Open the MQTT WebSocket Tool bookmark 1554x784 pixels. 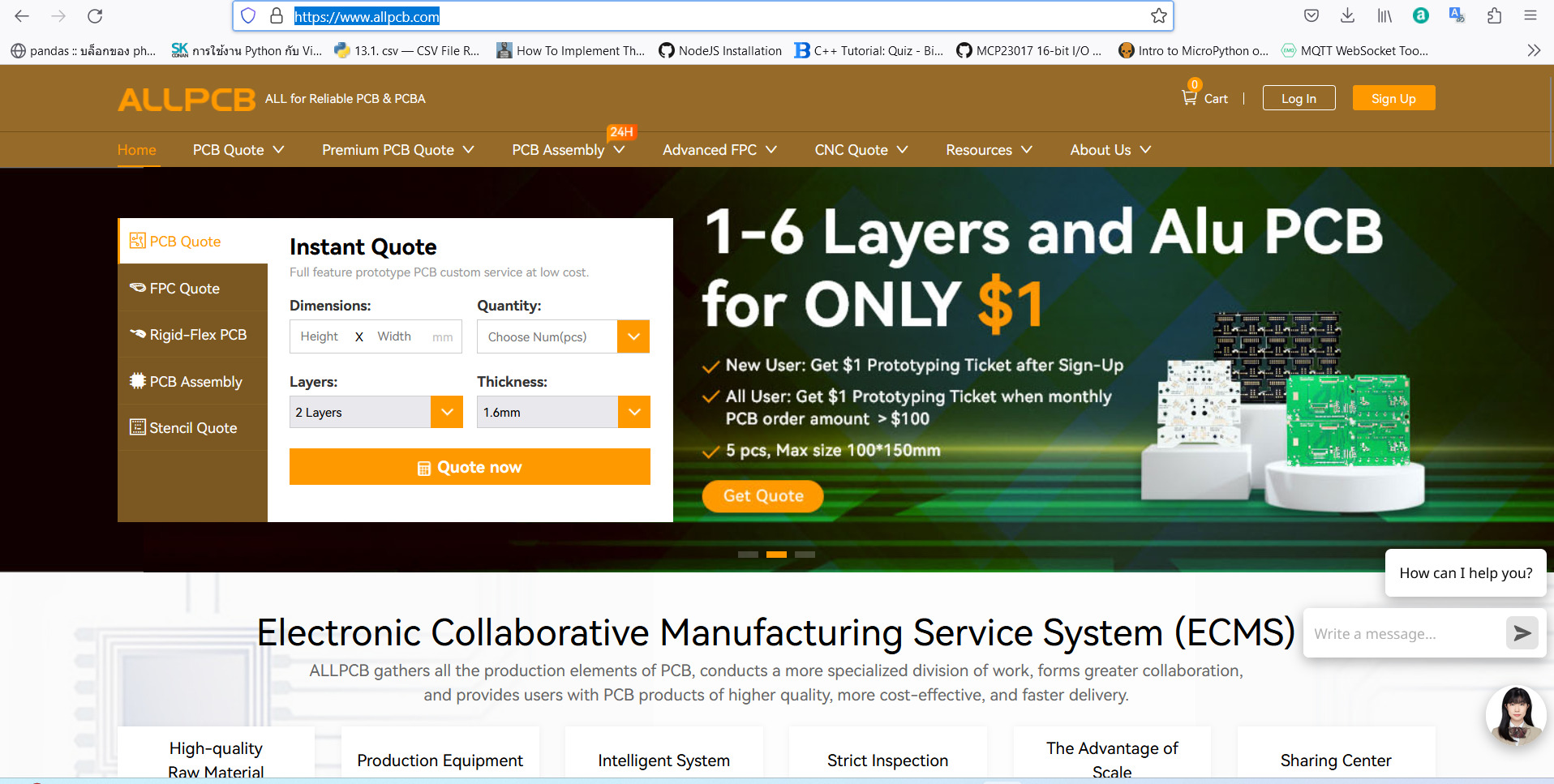click(x=1355, y=50)
